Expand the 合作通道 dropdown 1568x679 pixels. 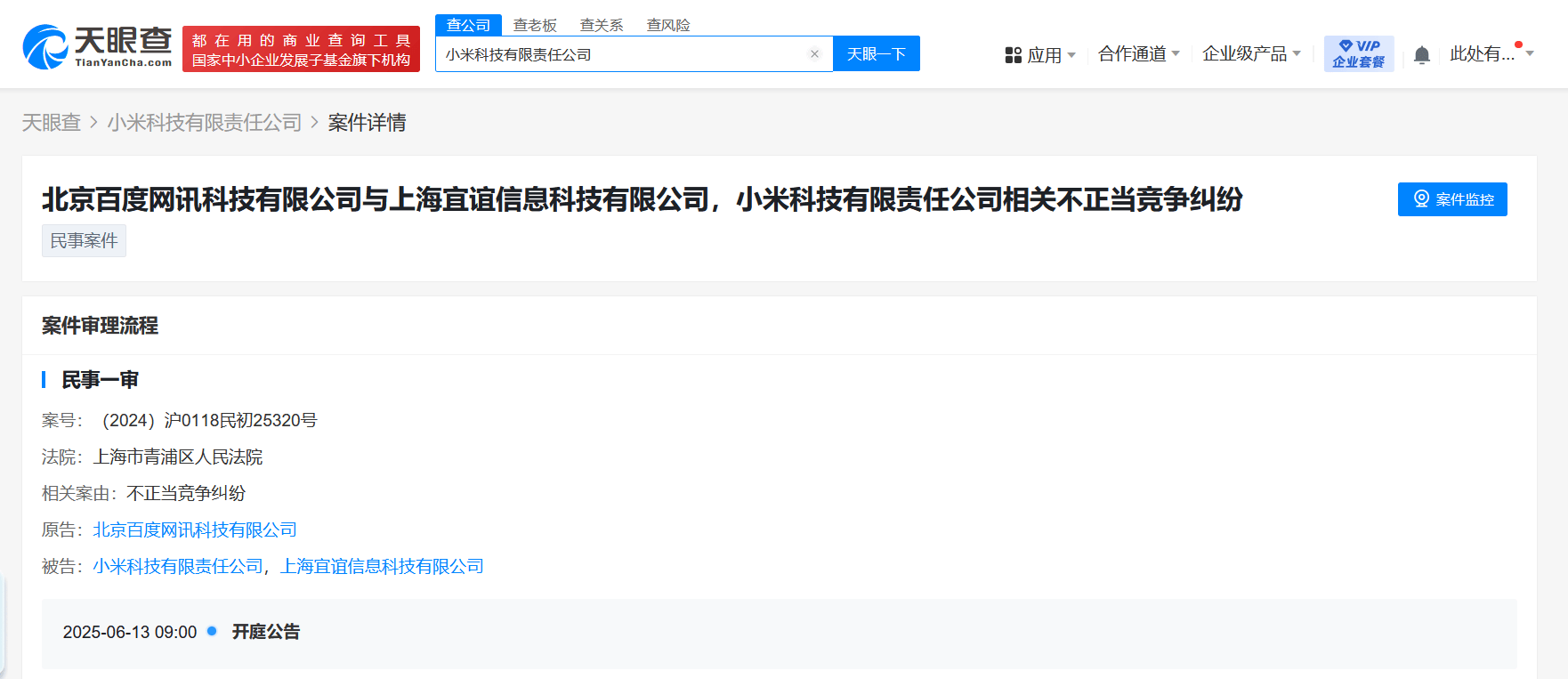point(1139,54)
